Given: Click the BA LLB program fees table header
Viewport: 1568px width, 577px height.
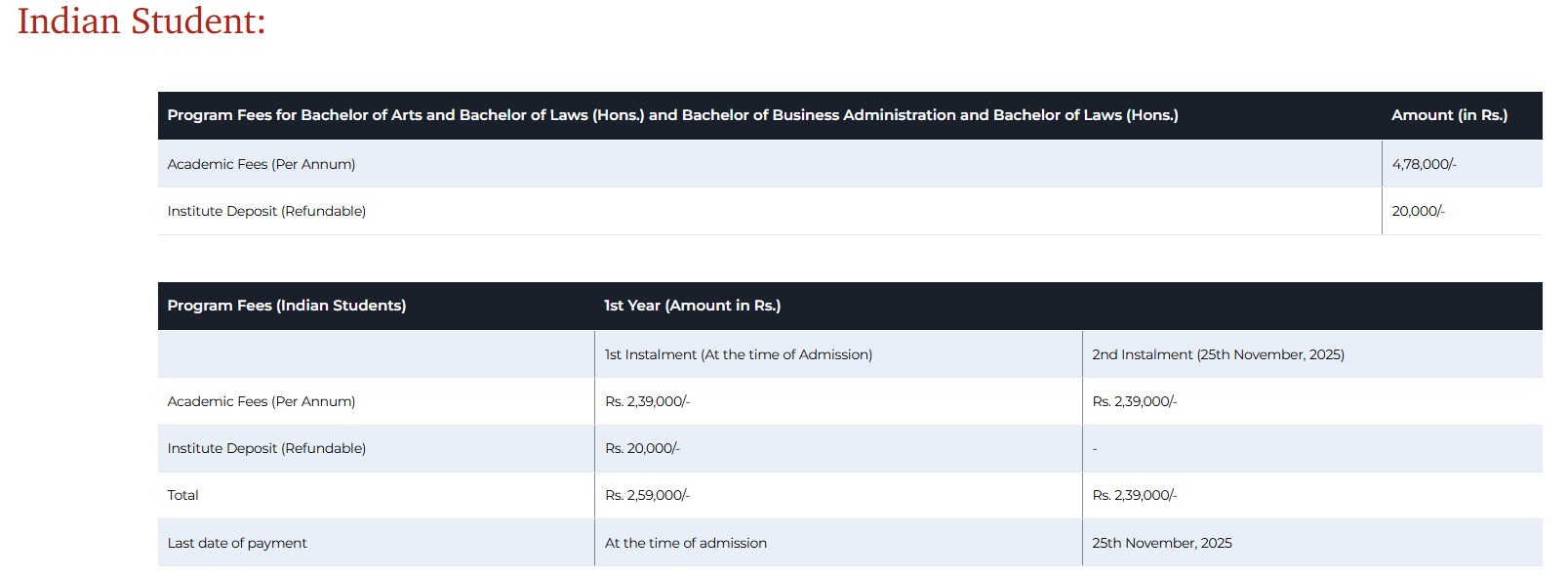Looking at the screenshot, I should pyautogui.click(x=672, y=115).
